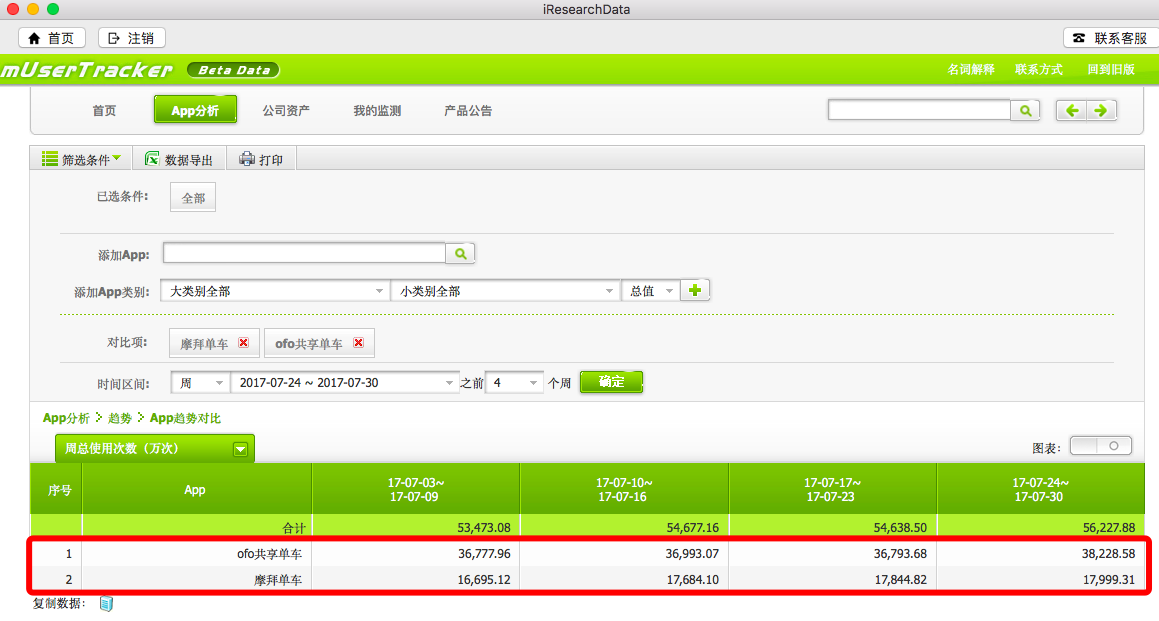
Task: Export data via 数据导出
Action: [179, 159]
